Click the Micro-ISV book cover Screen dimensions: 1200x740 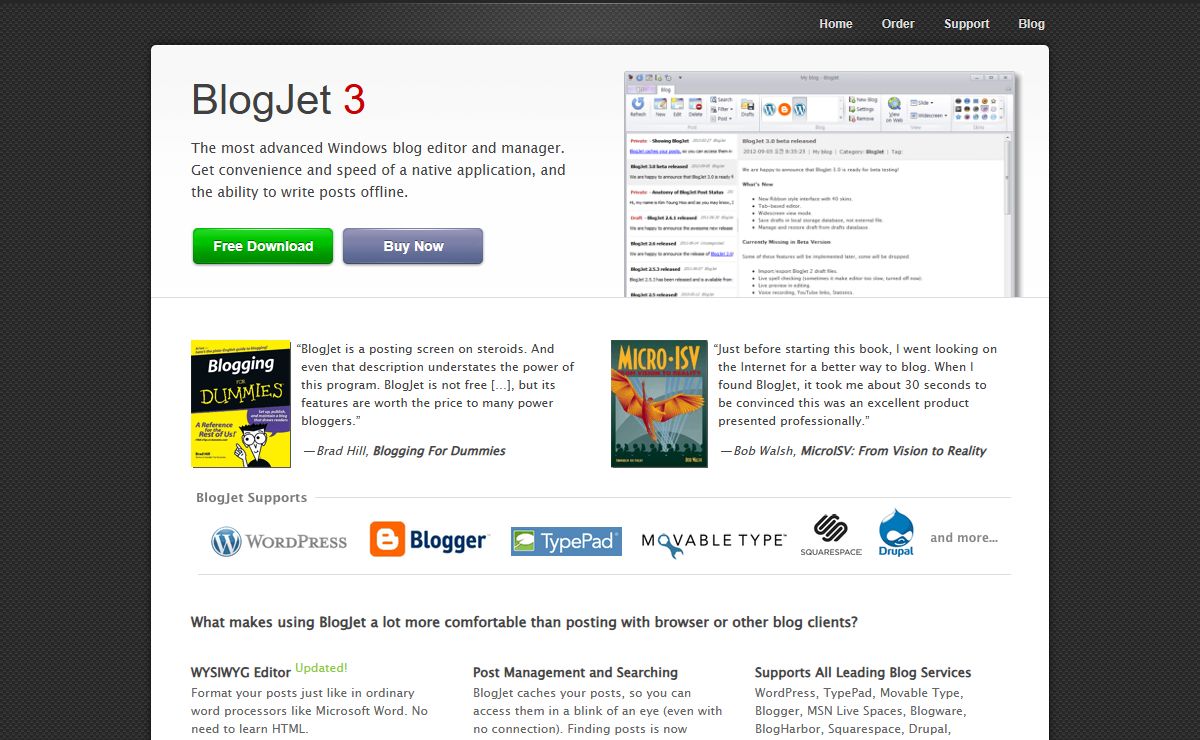point(659,404)
